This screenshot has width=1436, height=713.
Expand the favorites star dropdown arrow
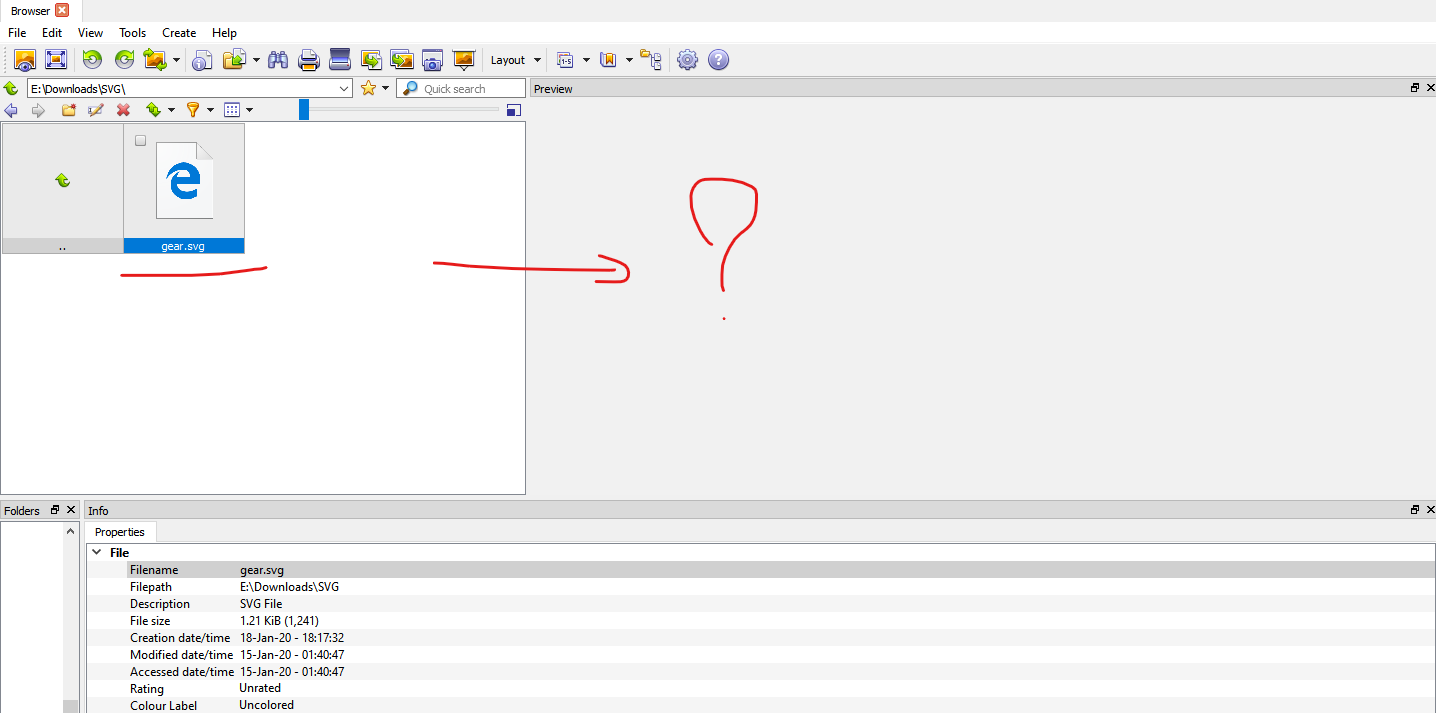pyautogui.click(x=385, y=89)
